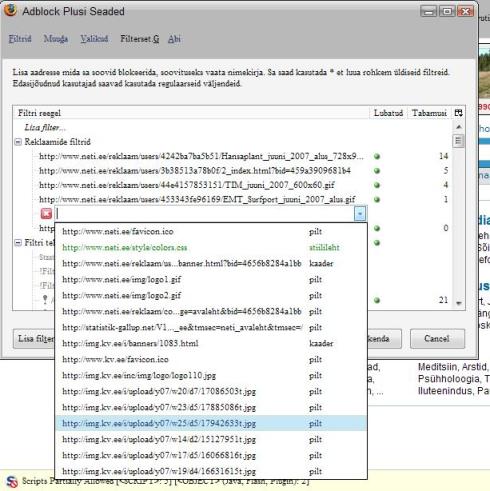Toggle enabled dot for TIM_juuni_2007 filter

pyautogui.click(x=377, y=185)
